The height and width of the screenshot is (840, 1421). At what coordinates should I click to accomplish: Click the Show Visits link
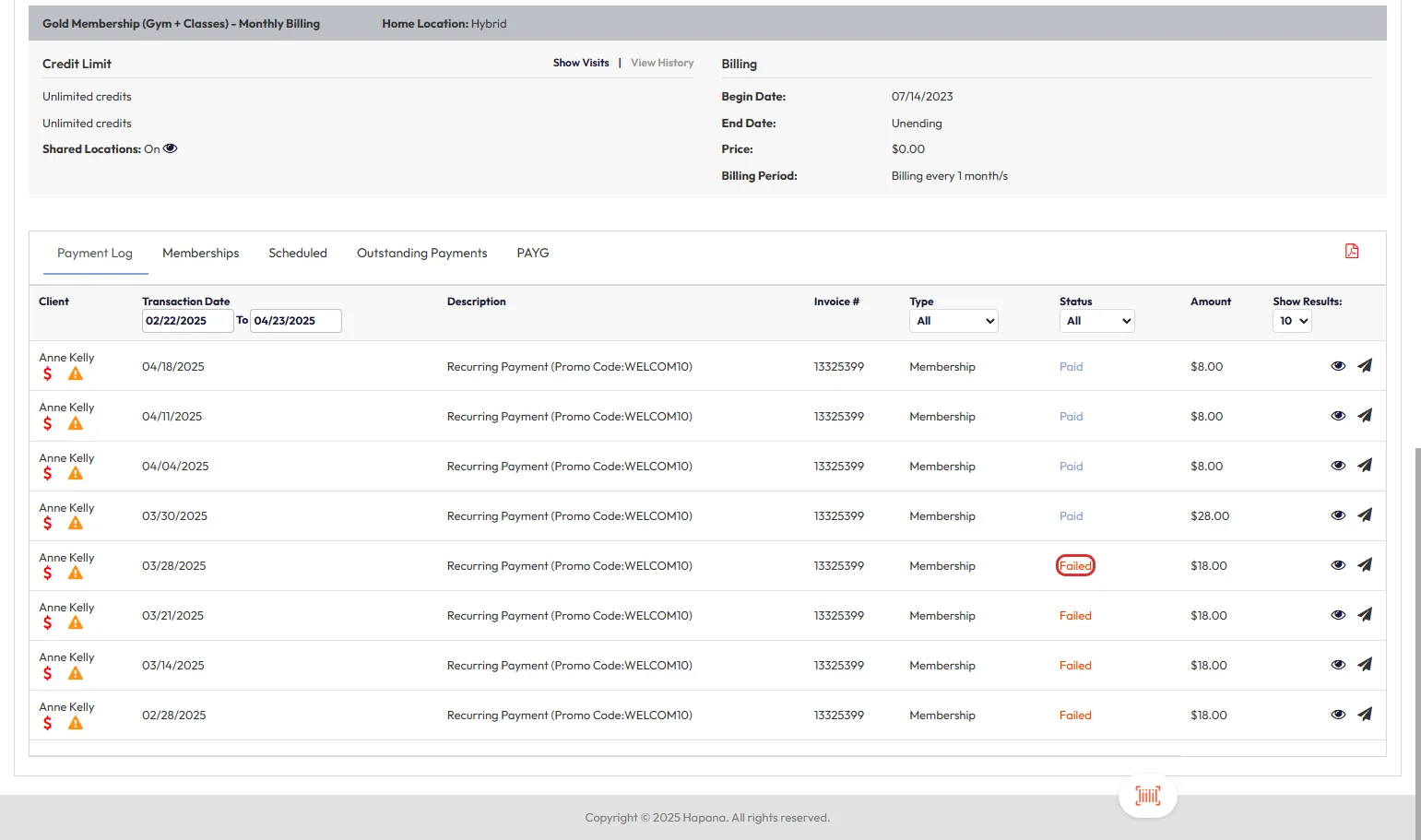pos(581,63)
